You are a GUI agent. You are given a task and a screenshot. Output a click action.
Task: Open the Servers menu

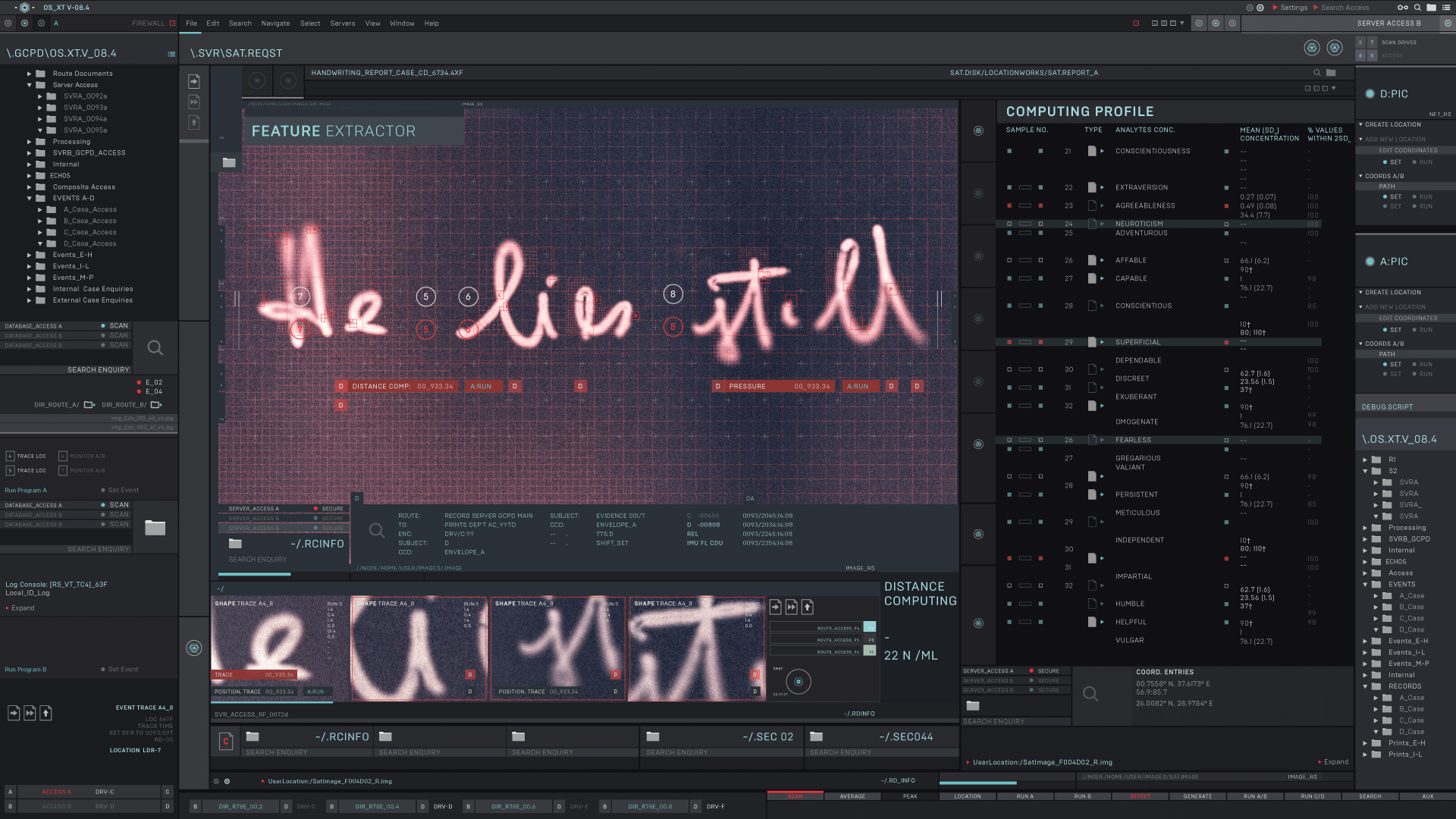[343, 24]
